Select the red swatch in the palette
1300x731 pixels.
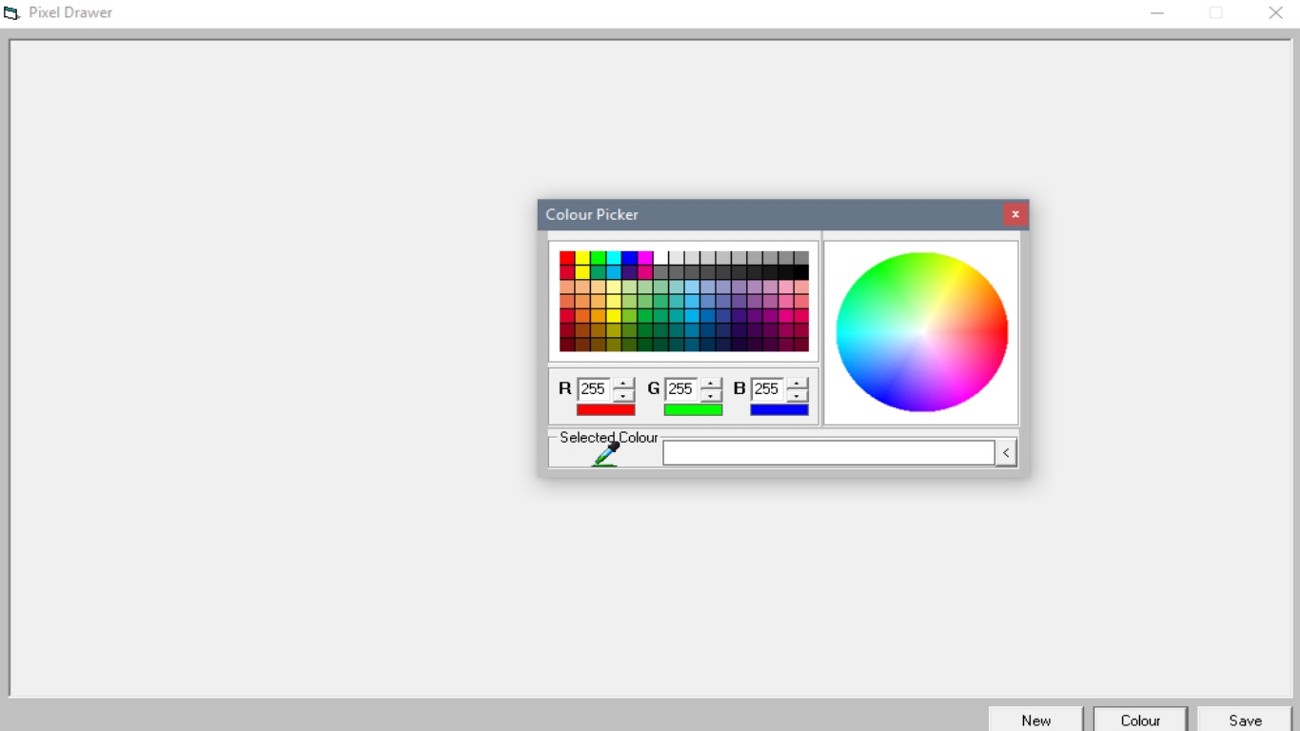566,256
